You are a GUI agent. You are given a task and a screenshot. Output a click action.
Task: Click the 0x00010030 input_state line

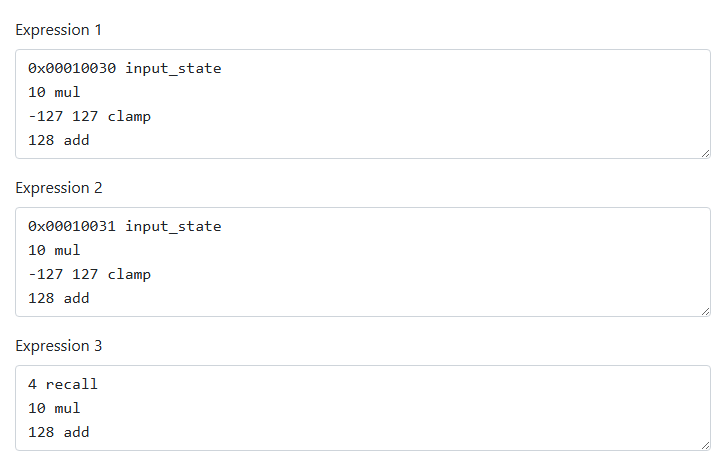click(125, 69)
